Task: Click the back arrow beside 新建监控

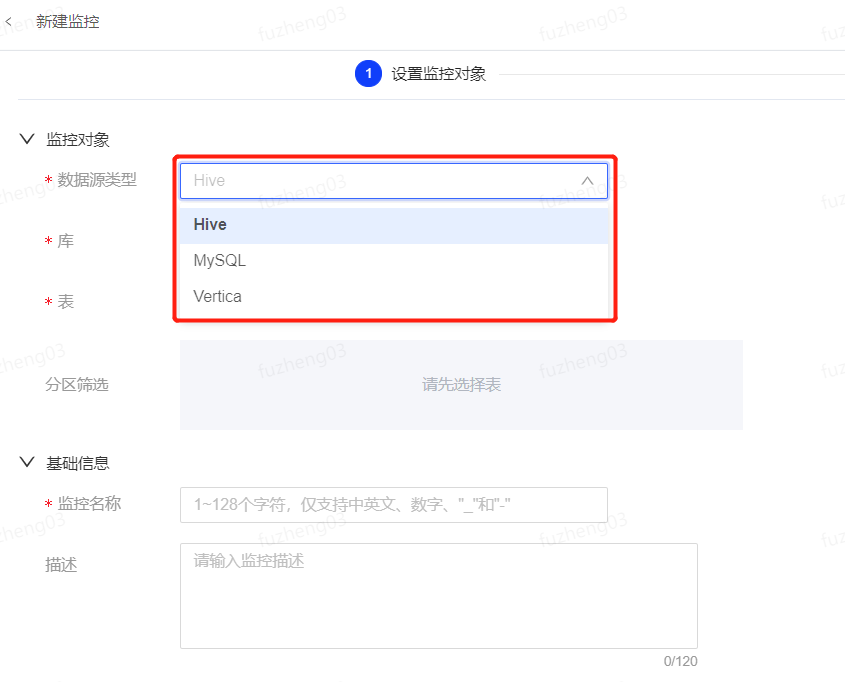Action: pos(9,21)
